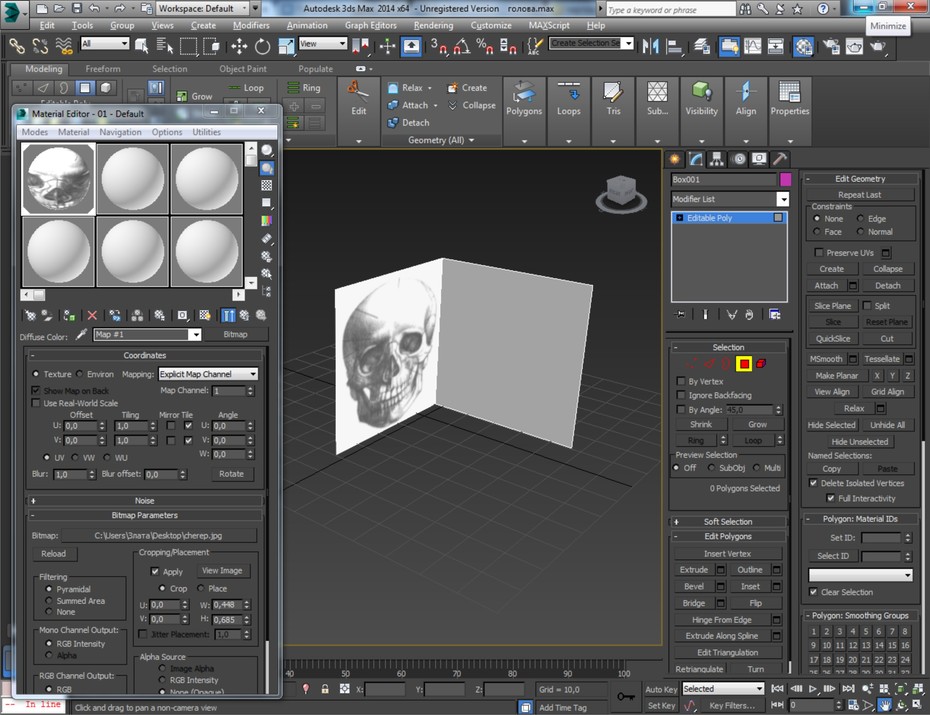Screen dimensions: 930x715
Task: Select Summed Area filtering radio
Action: pyautogui.click(x=49, y=601)
